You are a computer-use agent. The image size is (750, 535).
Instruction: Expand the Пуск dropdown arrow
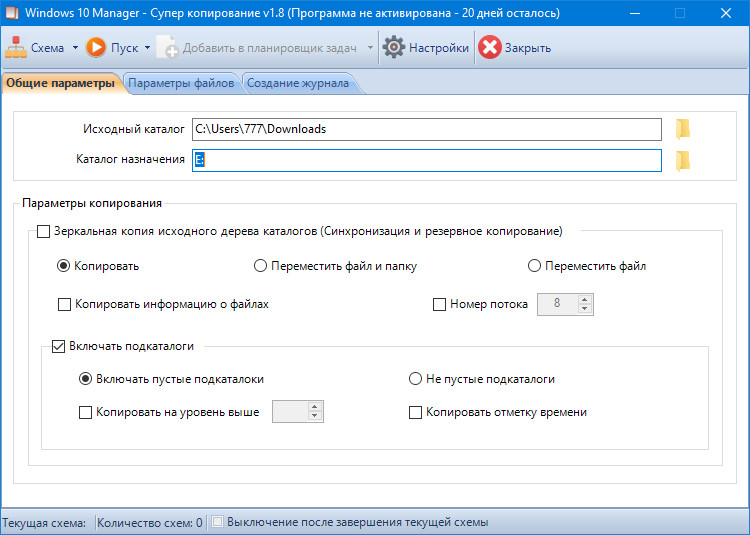point(147,48)
